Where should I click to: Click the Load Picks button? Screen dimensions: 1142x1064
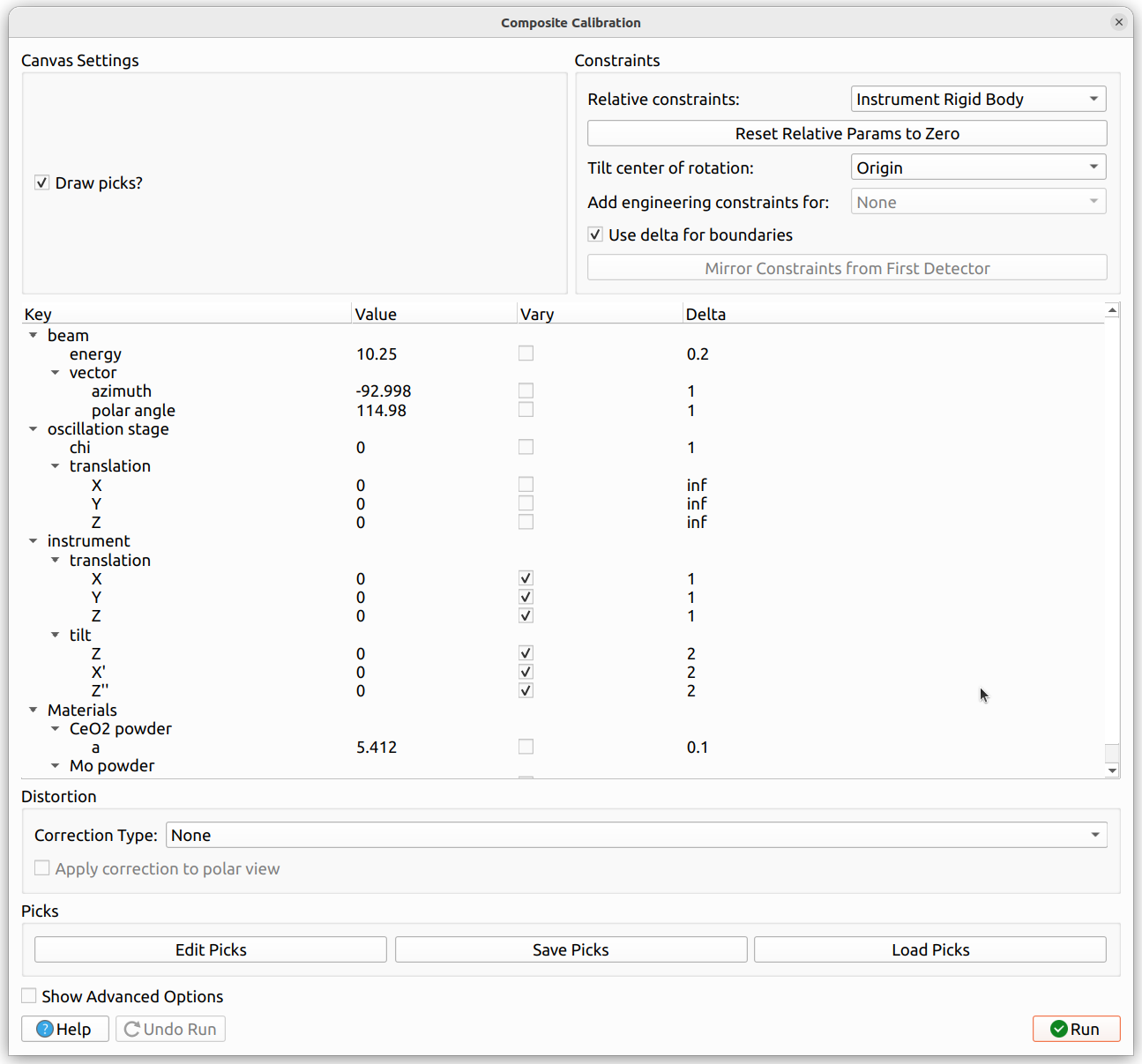(930, 949)
